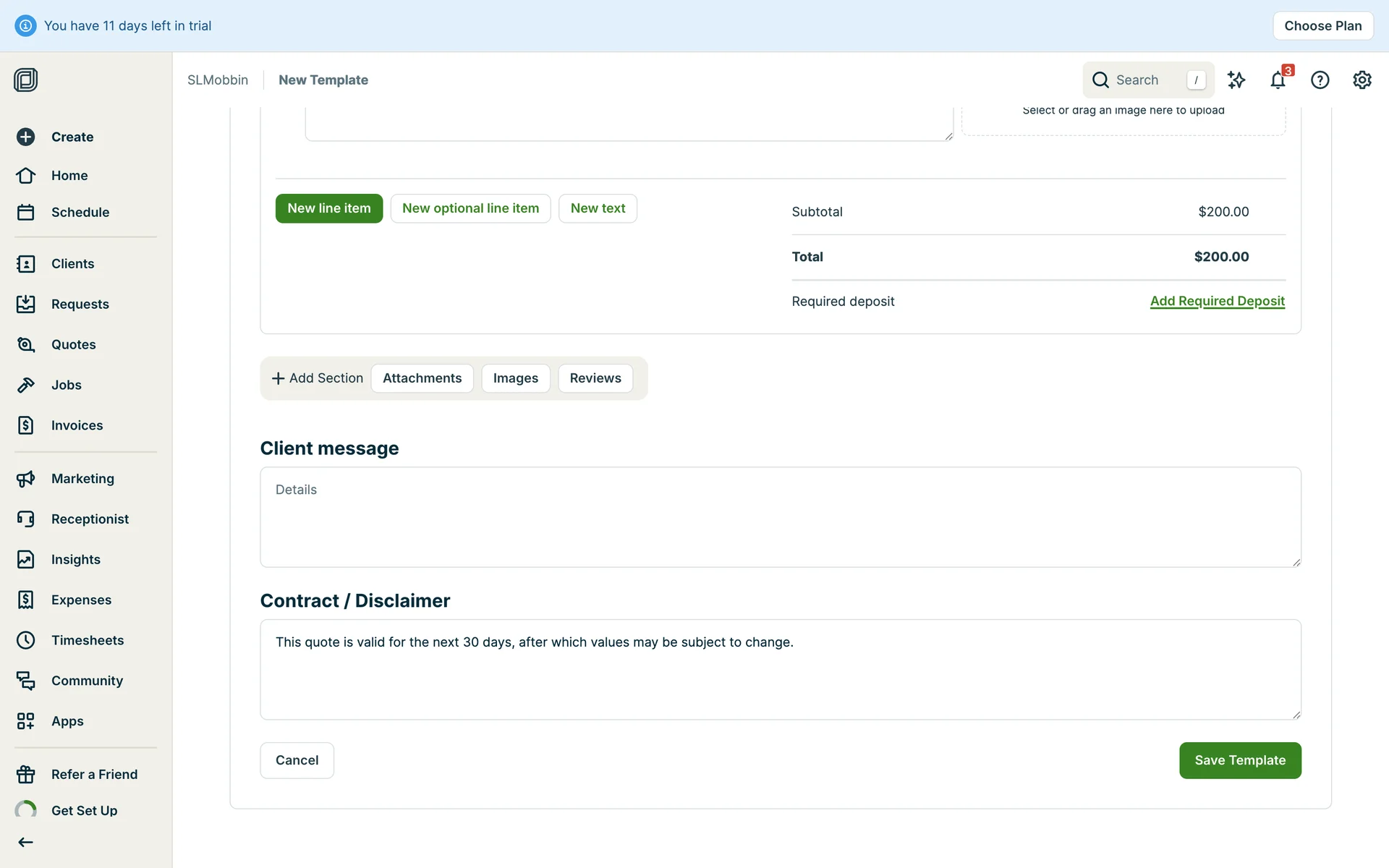Open the help question mark icon
The height and width of the screenshot is (868, 1389).
coord(1320,80)
